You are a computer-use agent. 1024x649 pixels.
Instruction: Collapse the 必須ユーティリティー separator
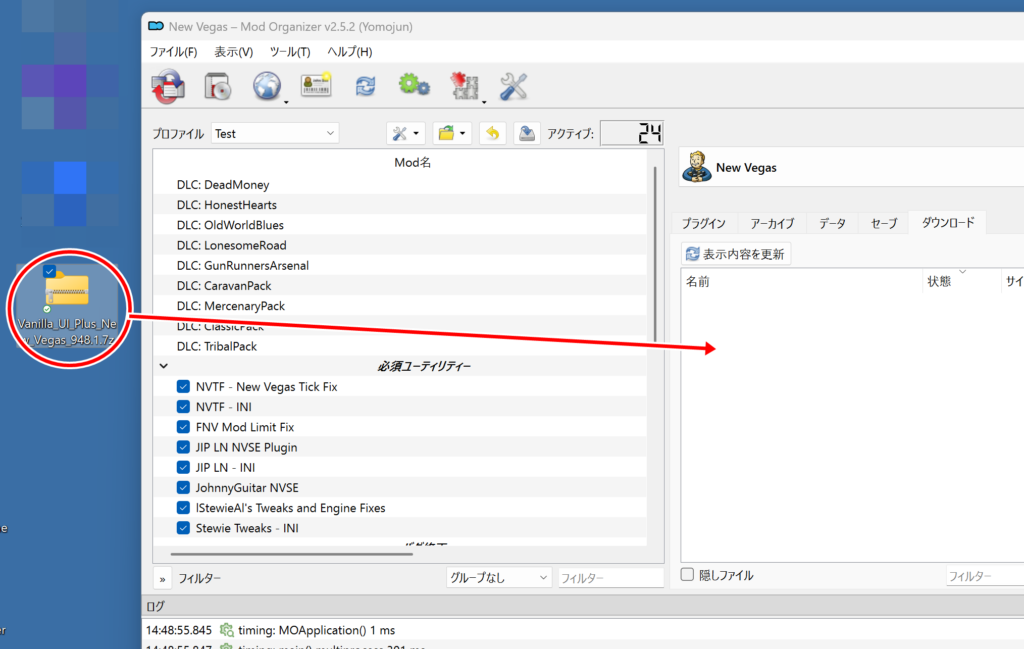tap(164, 366)
